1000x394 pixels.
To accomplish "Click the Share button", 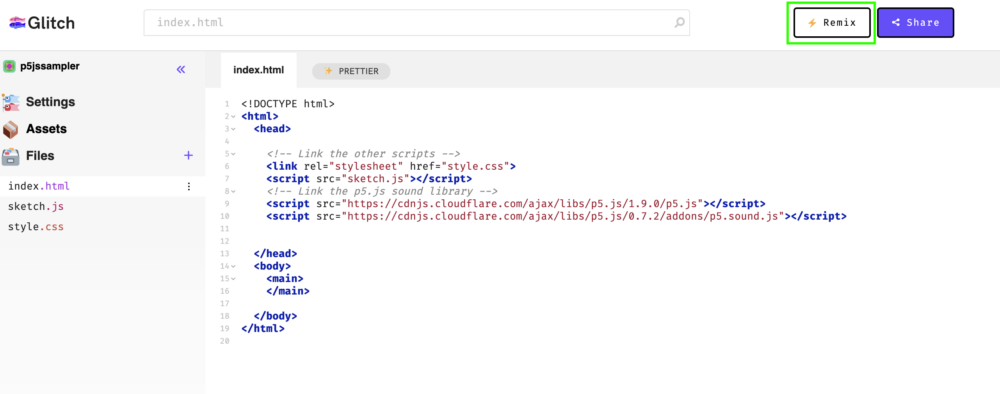I will [915, 23].
